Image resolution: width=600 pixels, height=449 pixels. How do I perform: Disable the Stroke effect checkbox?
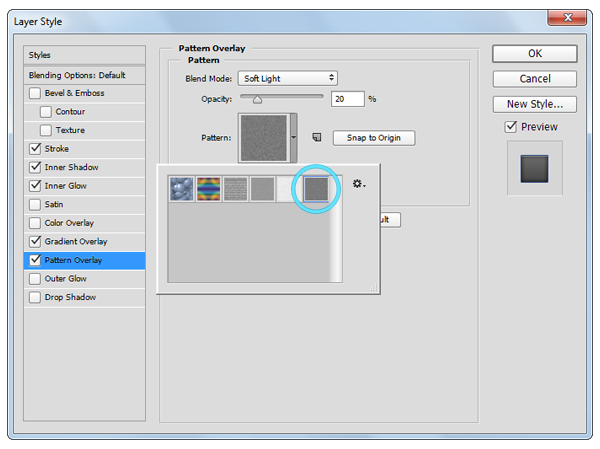36,149
